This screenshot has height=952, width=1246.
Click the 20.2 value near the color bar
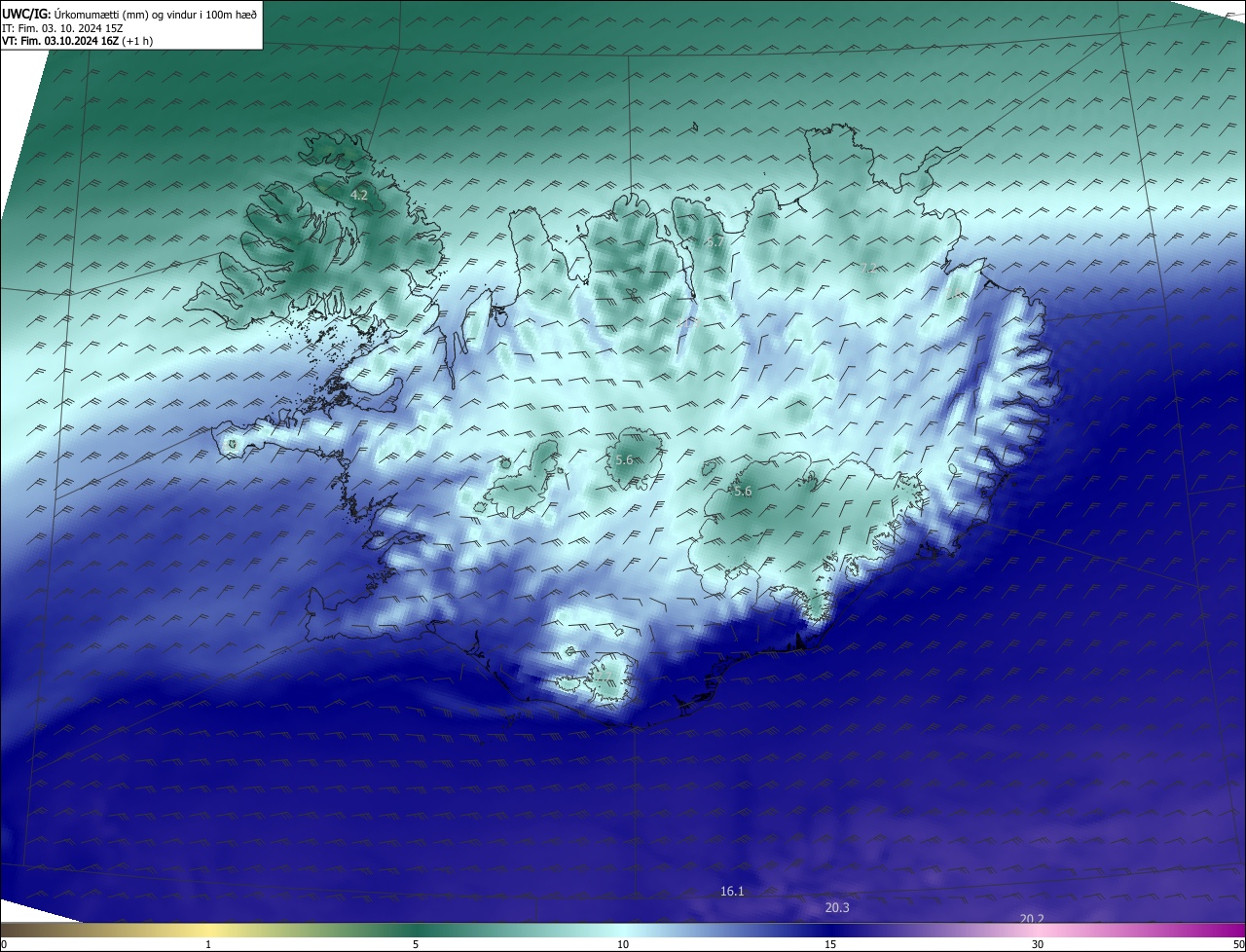(x=1032, y=919)
